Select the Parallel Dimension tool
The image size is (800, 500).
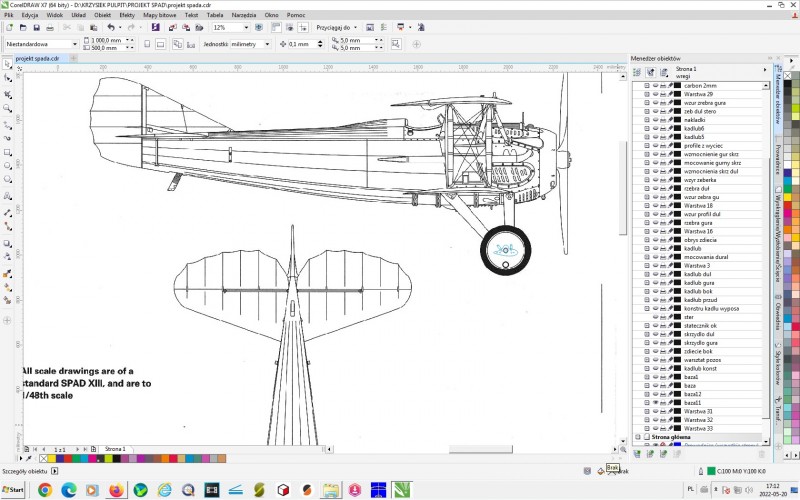7,213
